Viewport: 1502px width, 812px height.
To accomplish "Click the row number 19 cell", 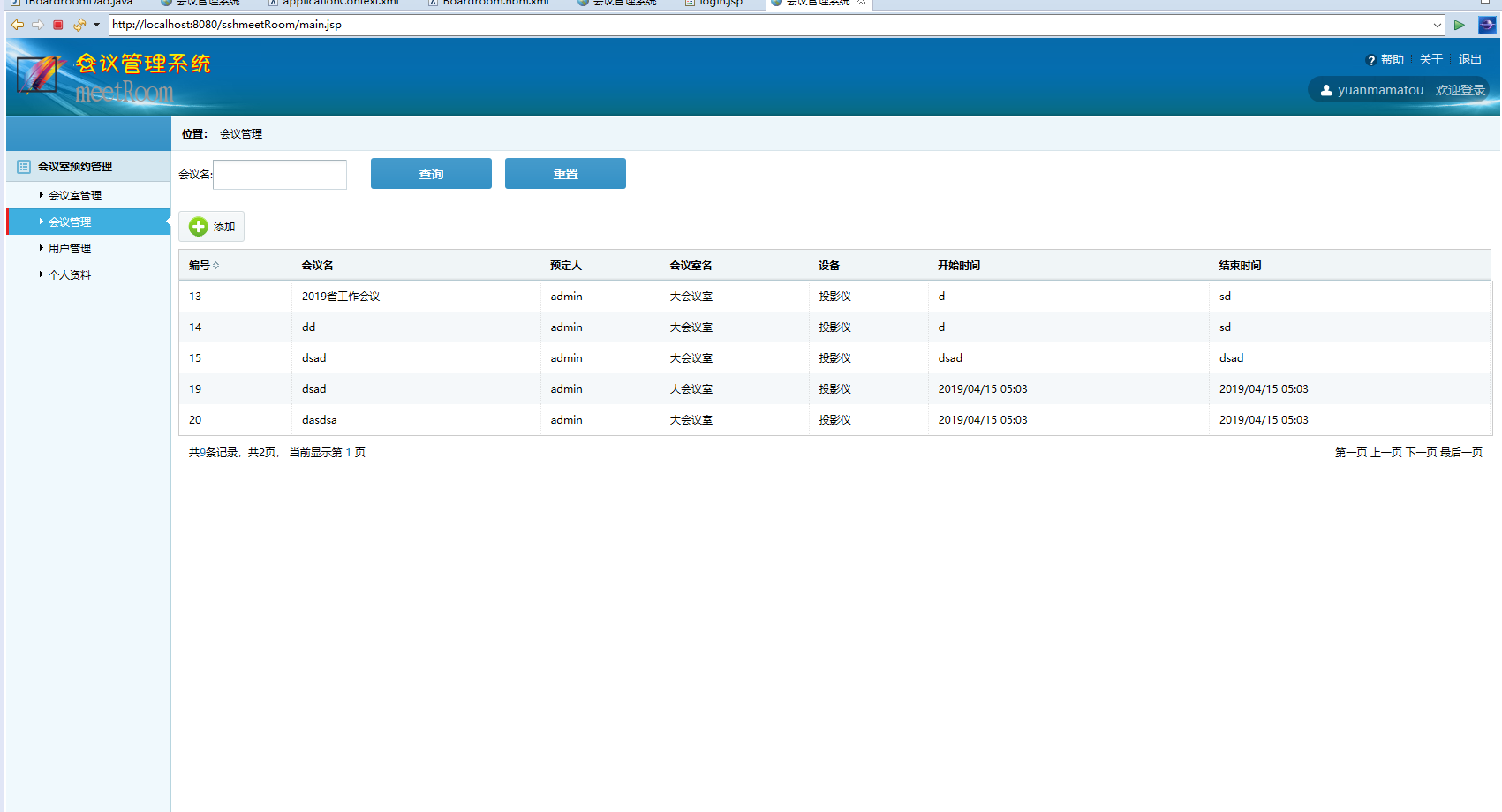I will tap(235, 388).
